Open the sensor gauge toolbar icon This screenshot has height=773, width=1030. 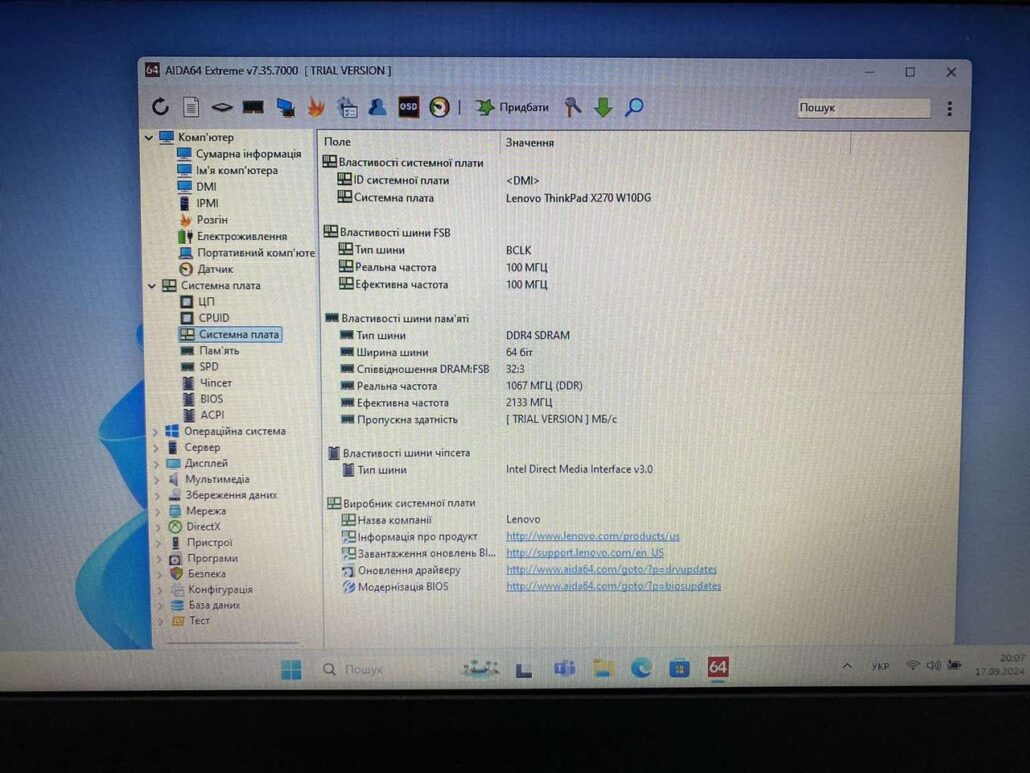[x=439, y=107]
